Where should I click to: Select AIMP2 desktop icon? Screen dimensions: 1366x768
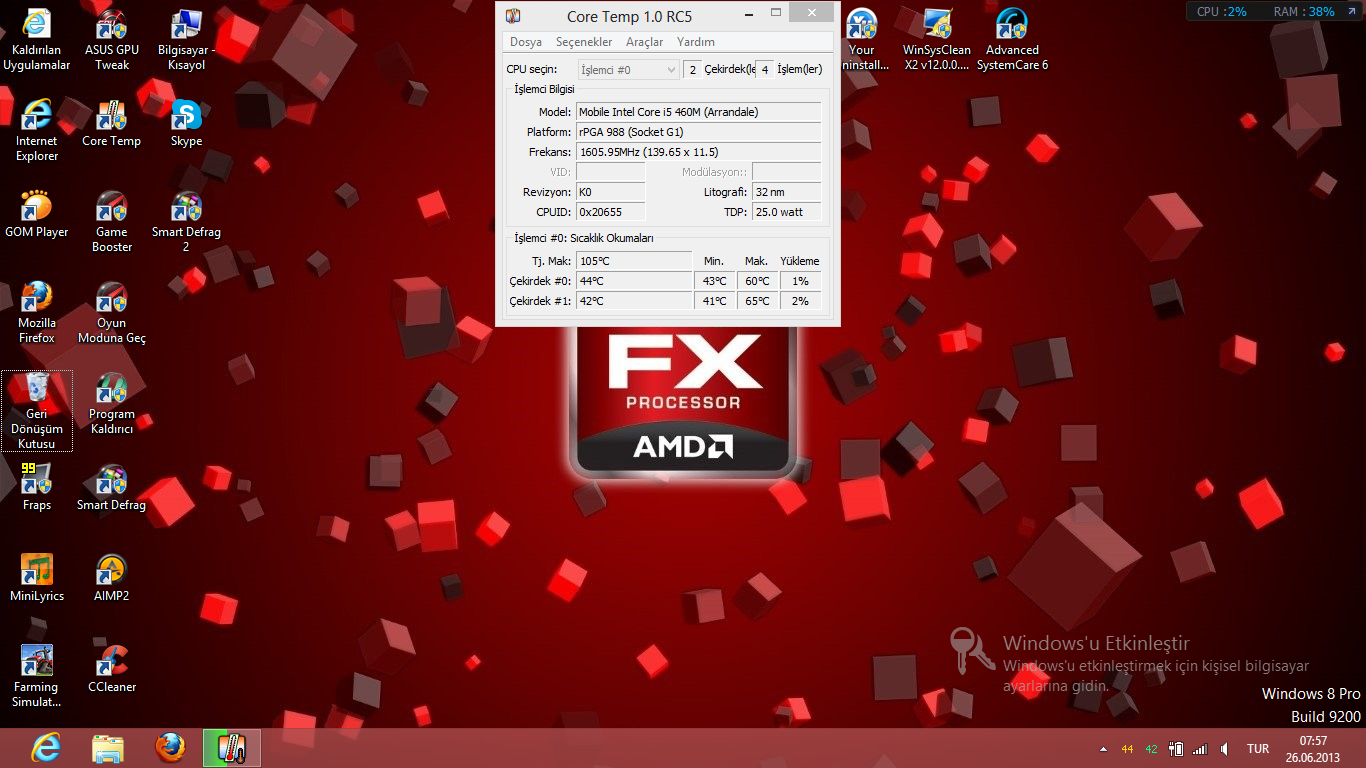pyautogui.click(x=112, y=578)
